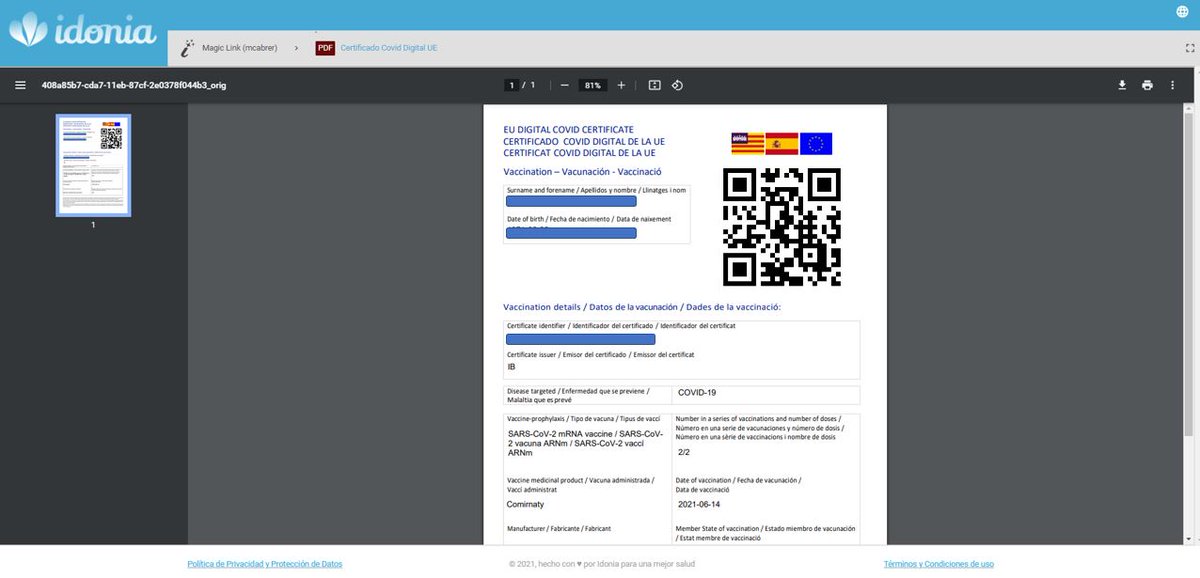Screen dimensions: 1200x578
Task: Click the European Union flag
Action: 816,144
